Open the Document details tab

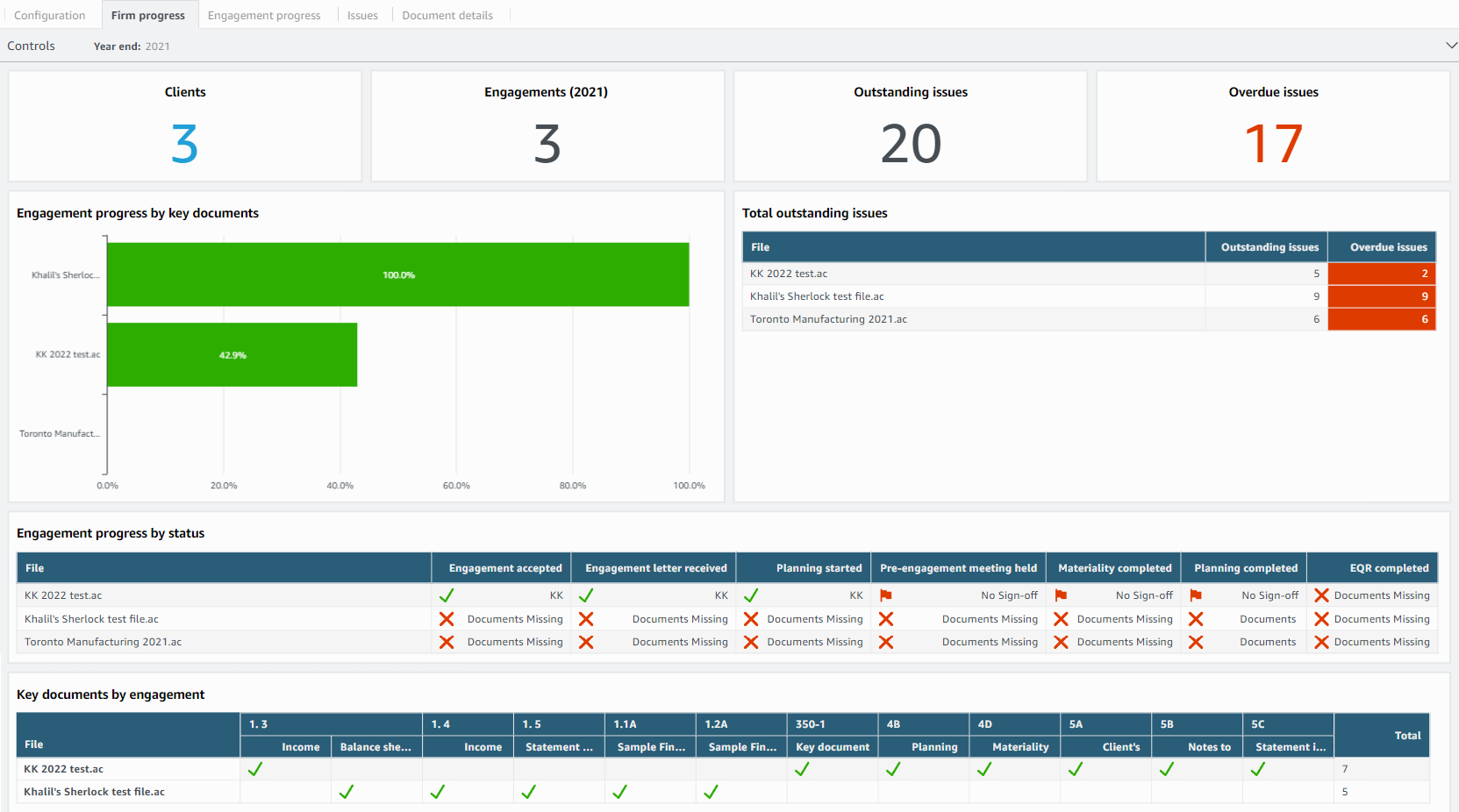447,16
